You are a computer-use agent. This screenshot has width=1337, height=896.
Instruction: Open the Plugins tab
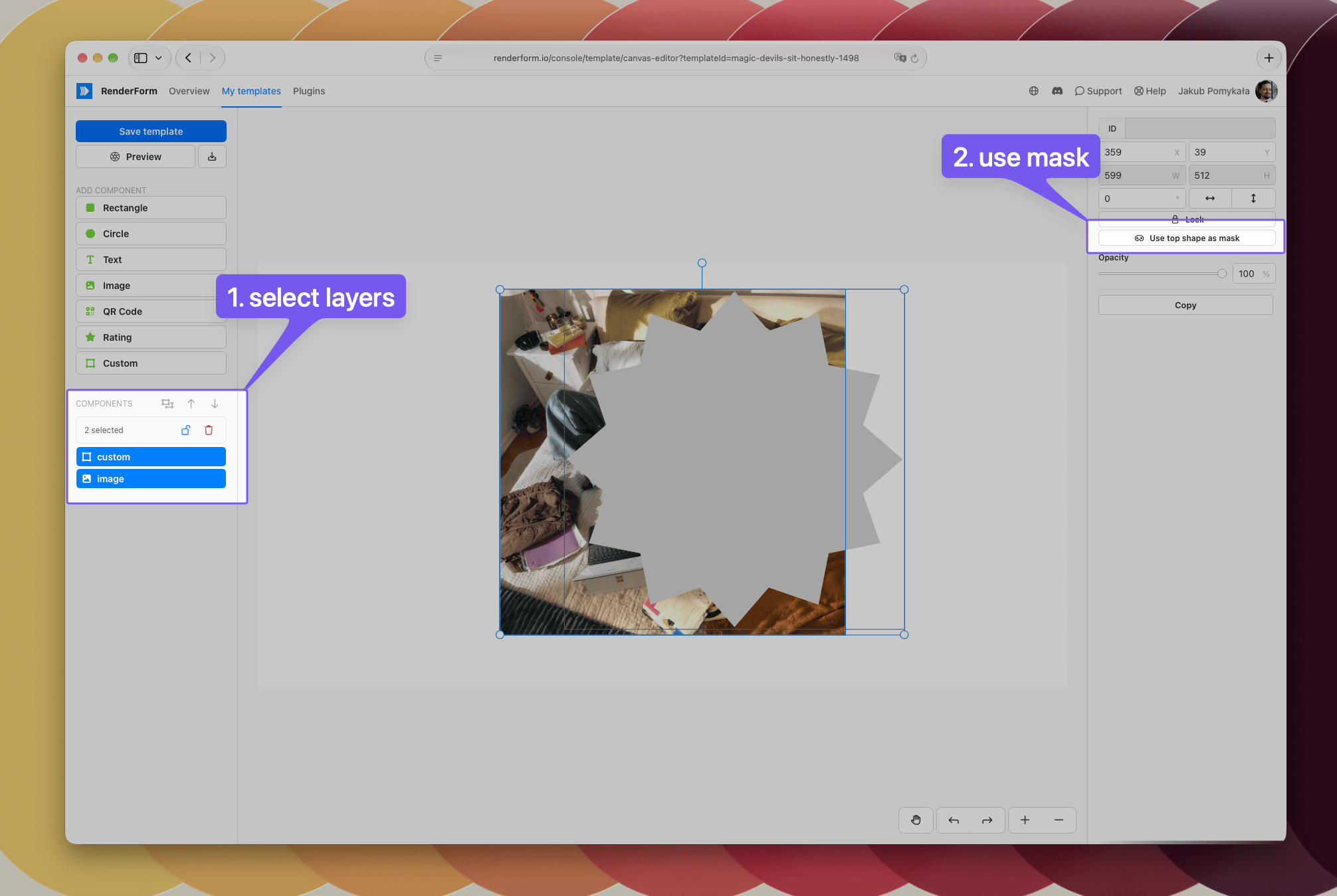pyautogui.click(x=309, y=91)
